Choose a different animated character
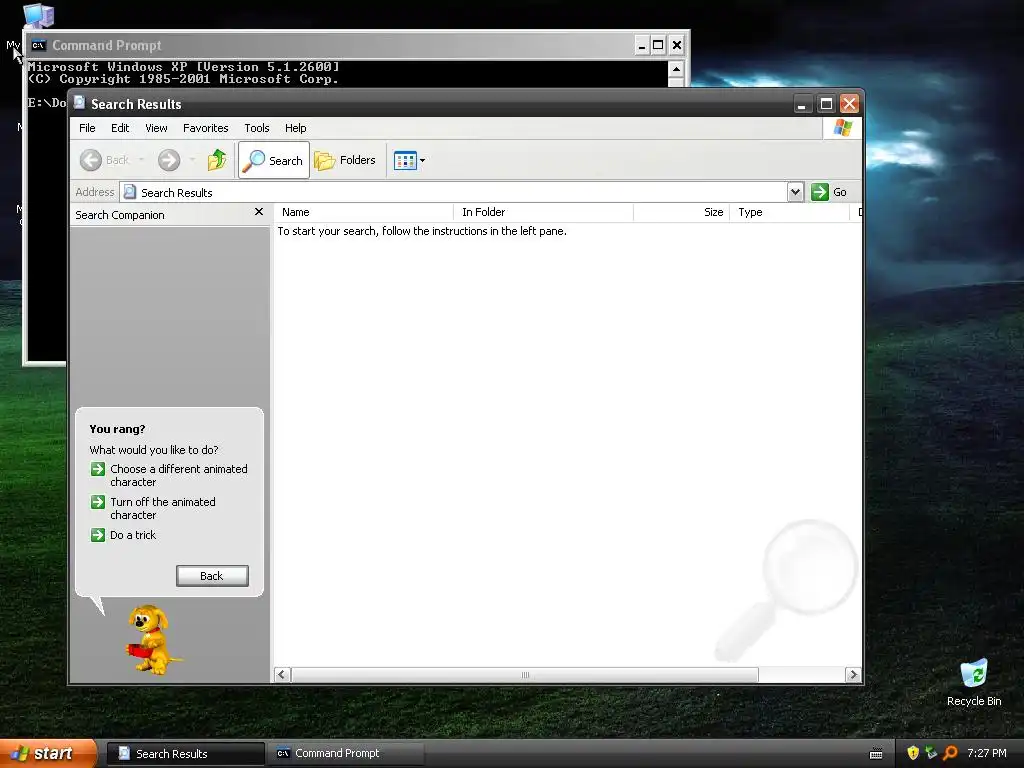Image resolution: width=1024 pixels, height=768 pixels. point(168,475)
